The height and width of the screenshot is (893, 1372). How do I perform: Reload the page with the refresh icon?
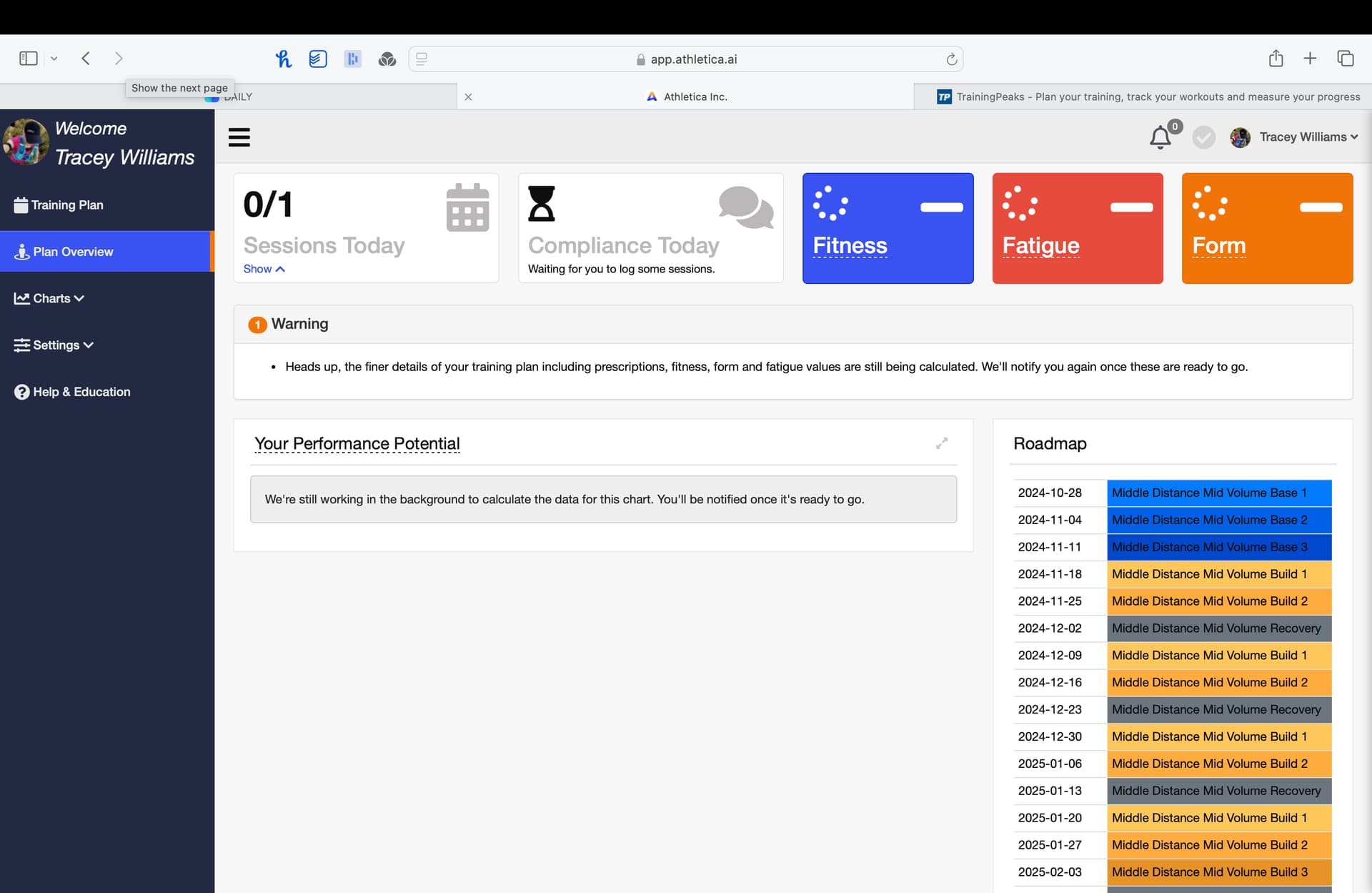click(x=951, y=59)
